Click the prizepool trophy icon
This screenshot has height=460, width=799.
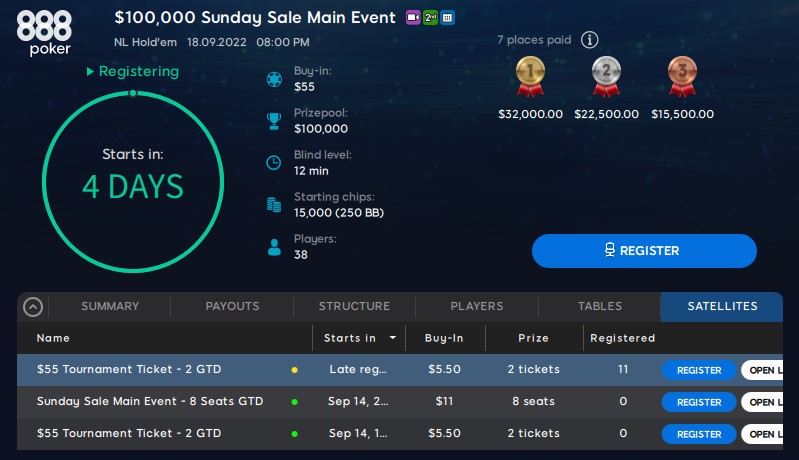point(274,121)
